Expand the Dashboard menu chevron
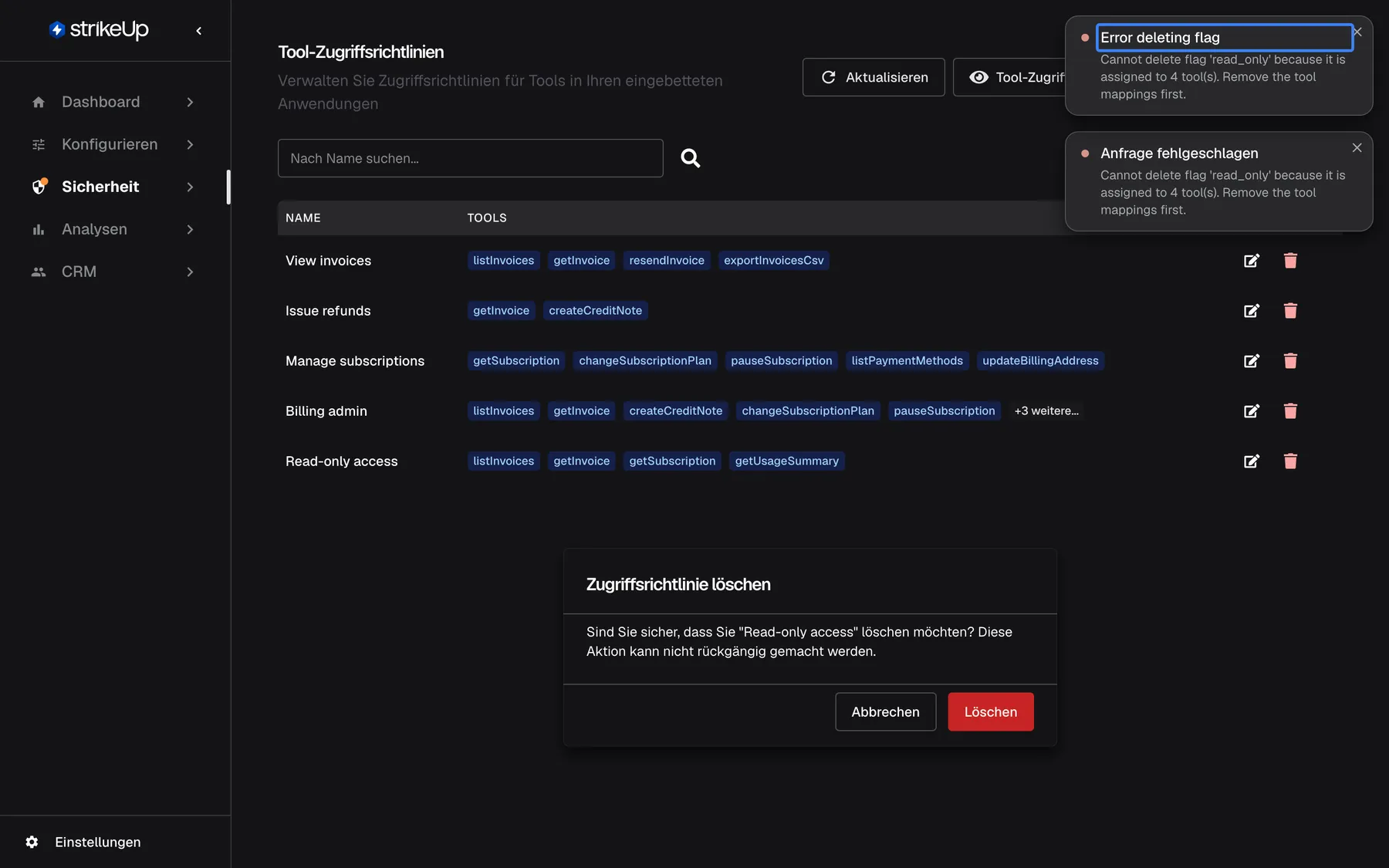The width and height of the screenshot is (1389, 868). (190, 102)
